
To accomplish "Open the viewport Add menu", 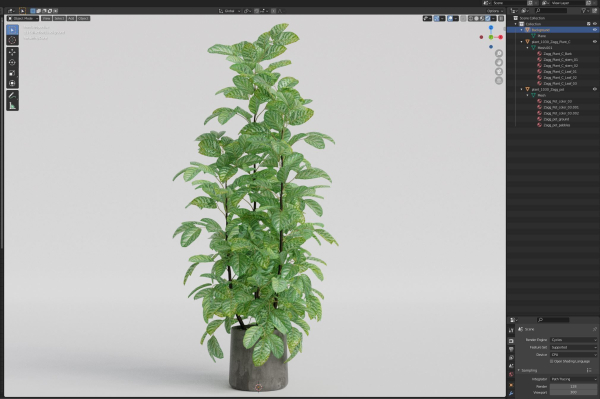I will (71, 18).
